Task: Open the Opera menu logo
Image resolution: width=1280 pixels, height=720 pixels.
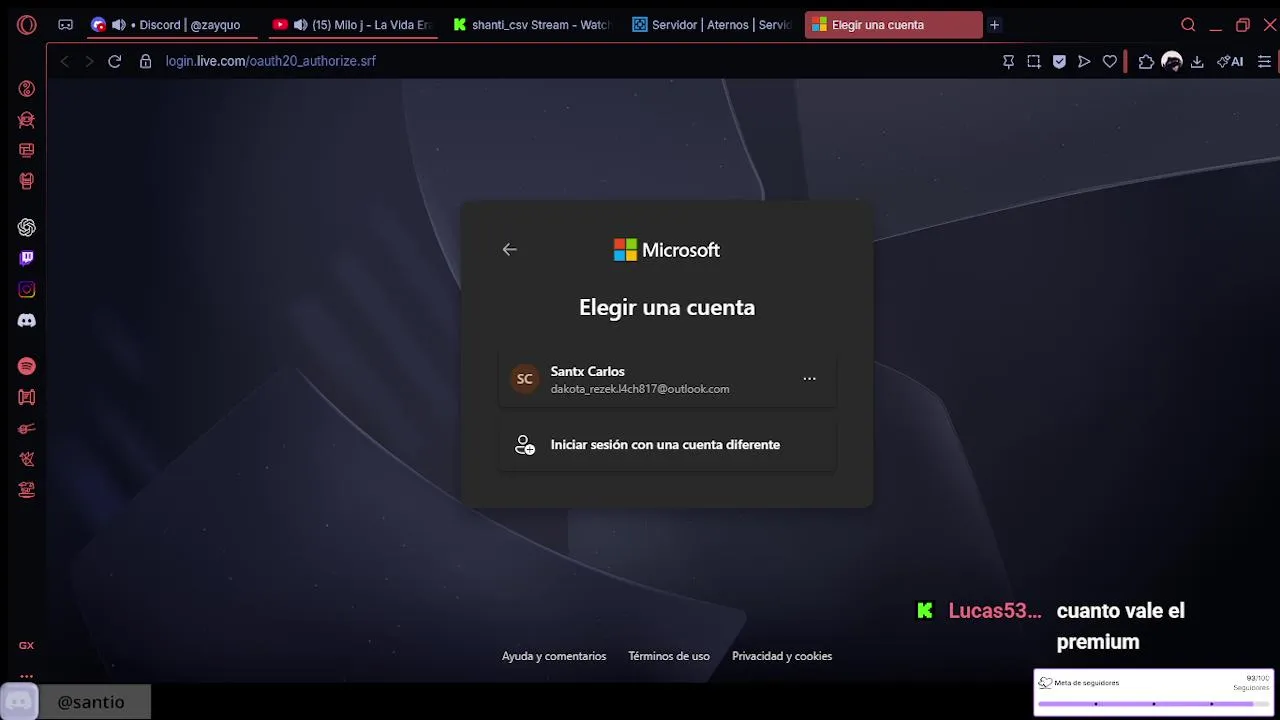Action: pos(27,25)
